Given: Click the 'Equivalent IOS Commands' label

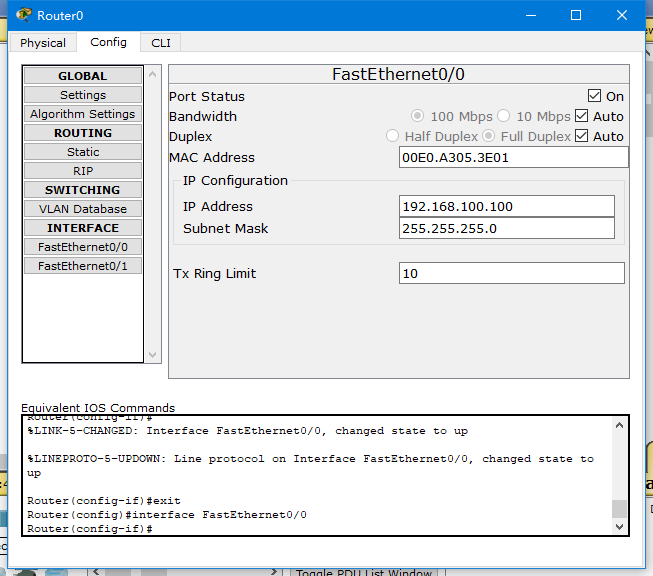Looking at the screenshot, I should click(98, 408).
